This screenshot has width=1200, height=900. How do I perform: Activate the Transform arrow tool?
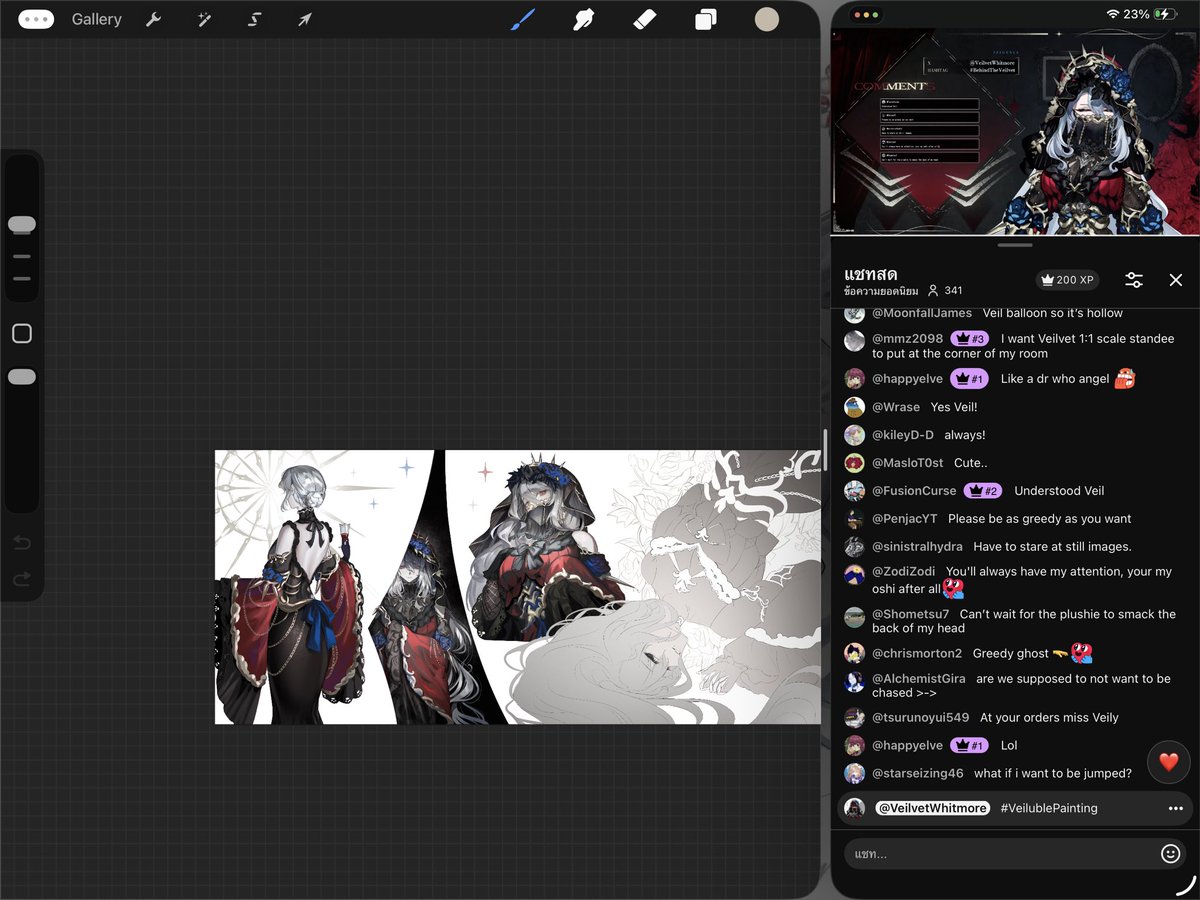[305, 19]
